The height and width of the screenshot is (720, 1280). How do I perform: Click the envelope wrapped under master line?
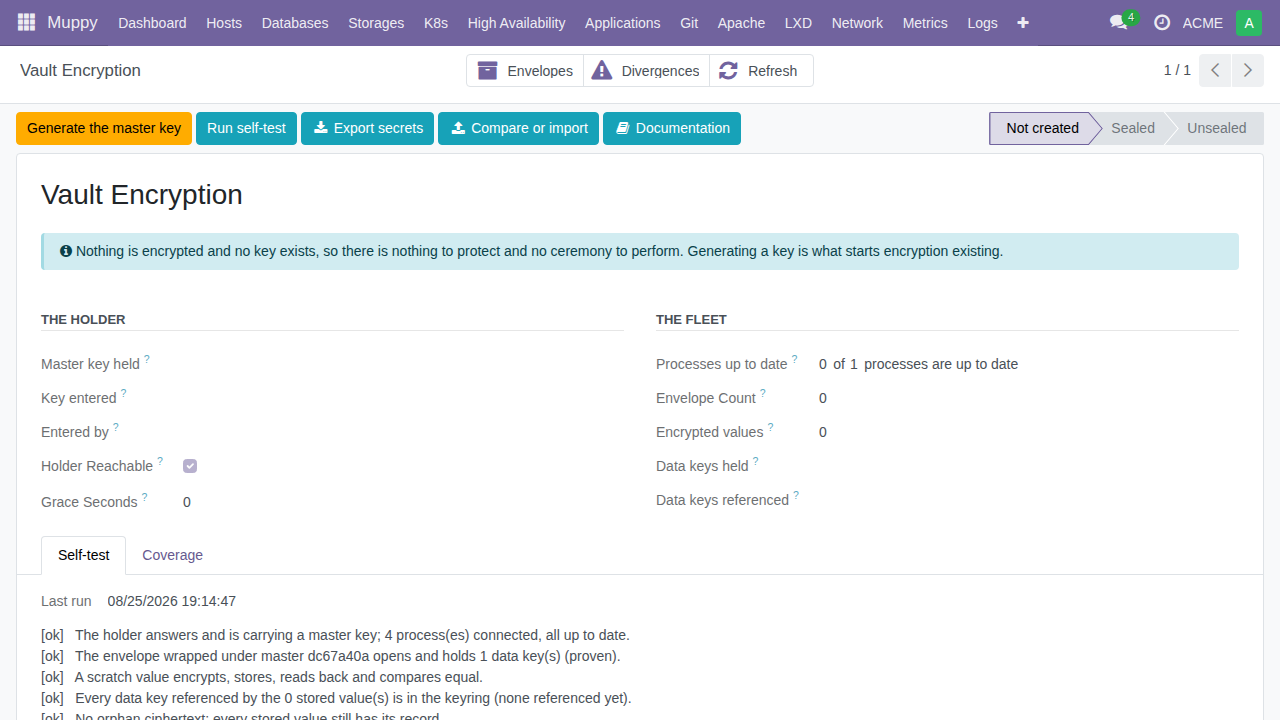click(331, 656)
